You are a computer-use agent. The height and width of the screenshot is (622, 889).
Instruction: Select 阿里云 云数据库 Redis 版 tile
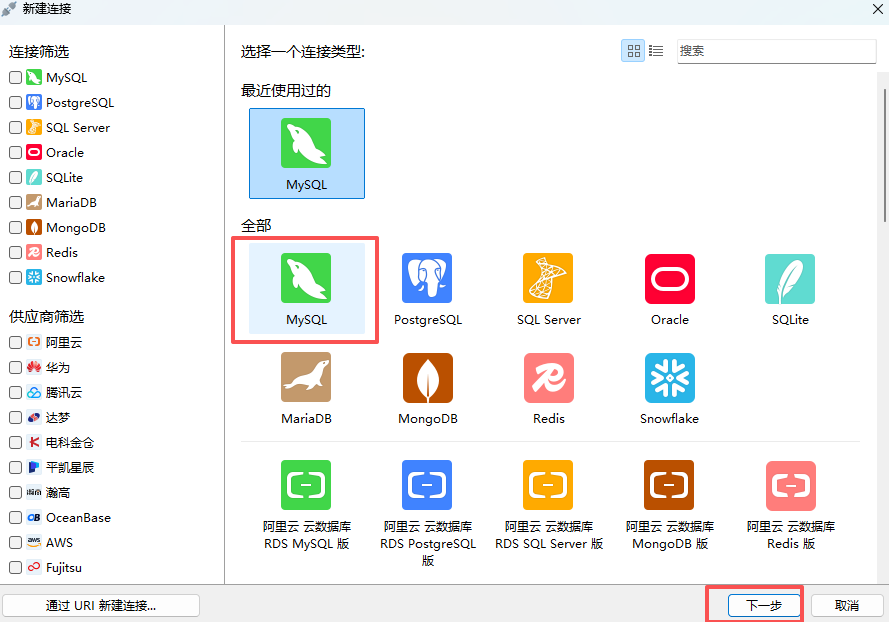point(790,506)
